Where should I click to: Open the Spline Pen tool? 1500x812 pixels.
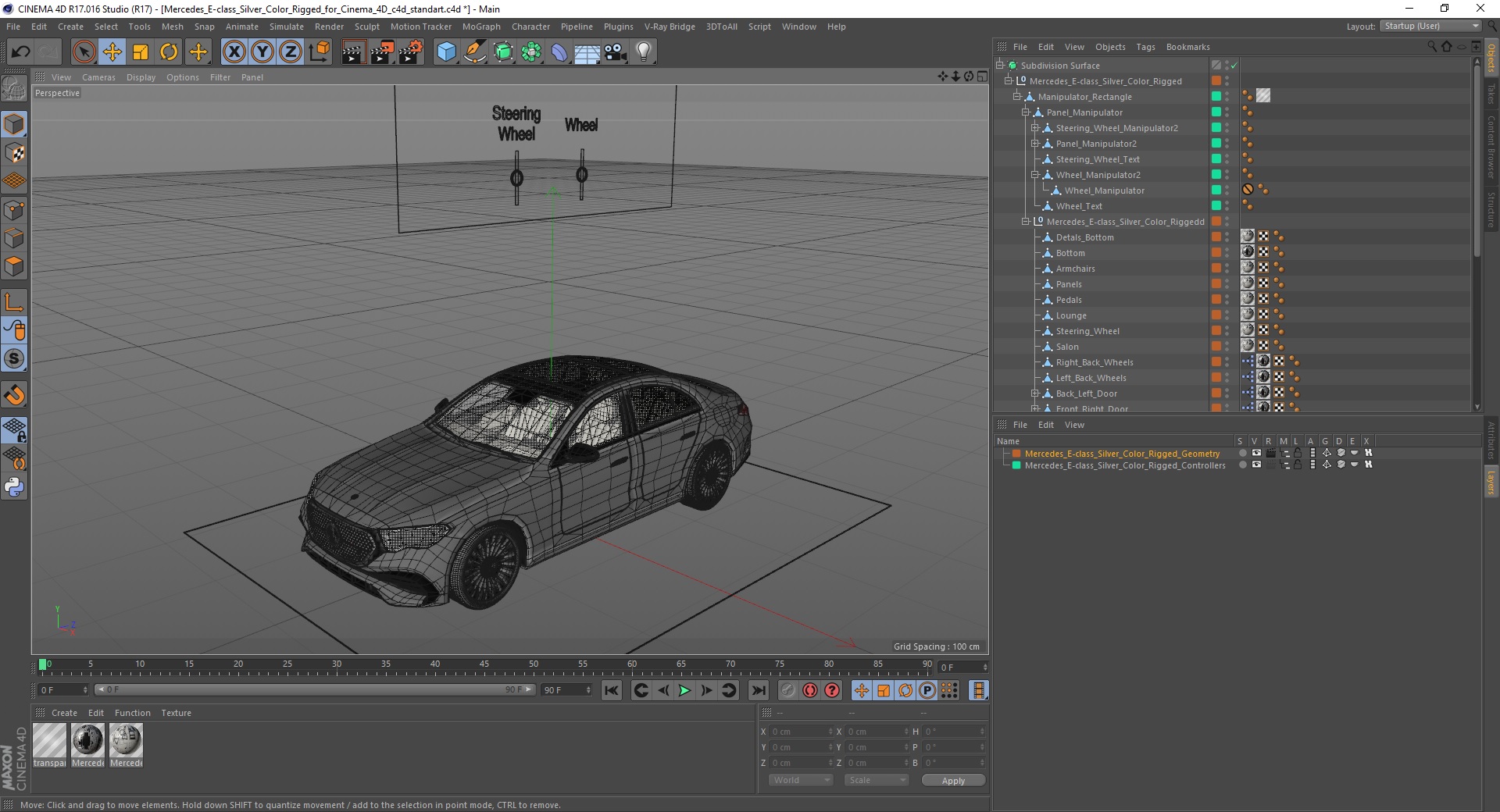click(x=474, y=52)
